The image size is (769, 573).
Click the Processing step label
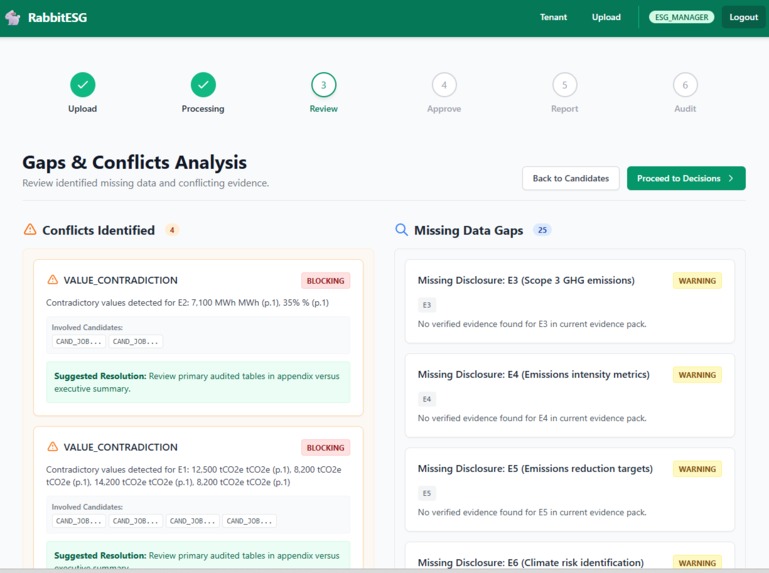(x=203, y=109)
